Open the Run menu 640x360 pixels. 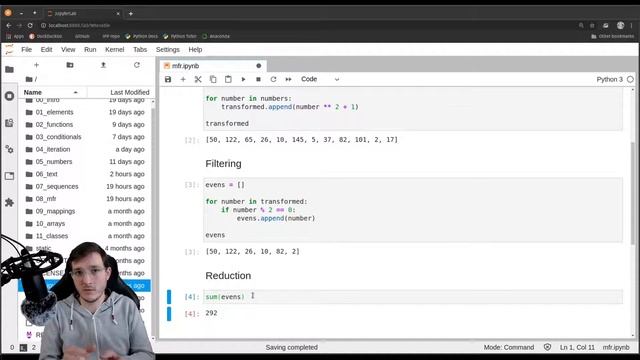(x=90, y=49)
